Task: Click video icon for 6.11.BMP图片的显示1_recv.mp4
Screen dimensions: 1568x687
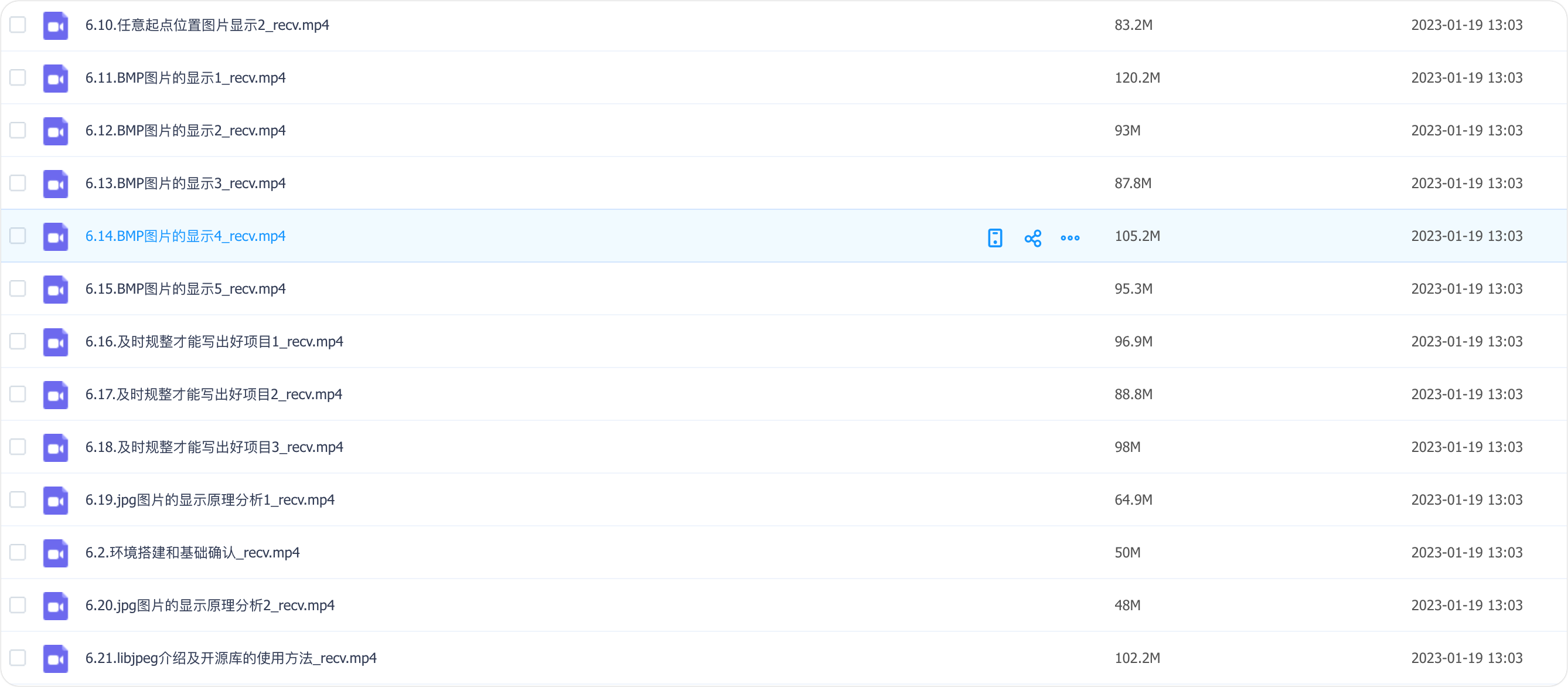Action: click(56, 79)
